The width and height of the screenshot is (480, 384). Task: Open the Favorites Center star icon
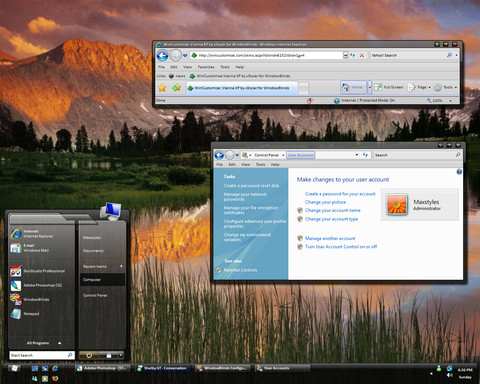pyautogui.click(x=162, y=88)
